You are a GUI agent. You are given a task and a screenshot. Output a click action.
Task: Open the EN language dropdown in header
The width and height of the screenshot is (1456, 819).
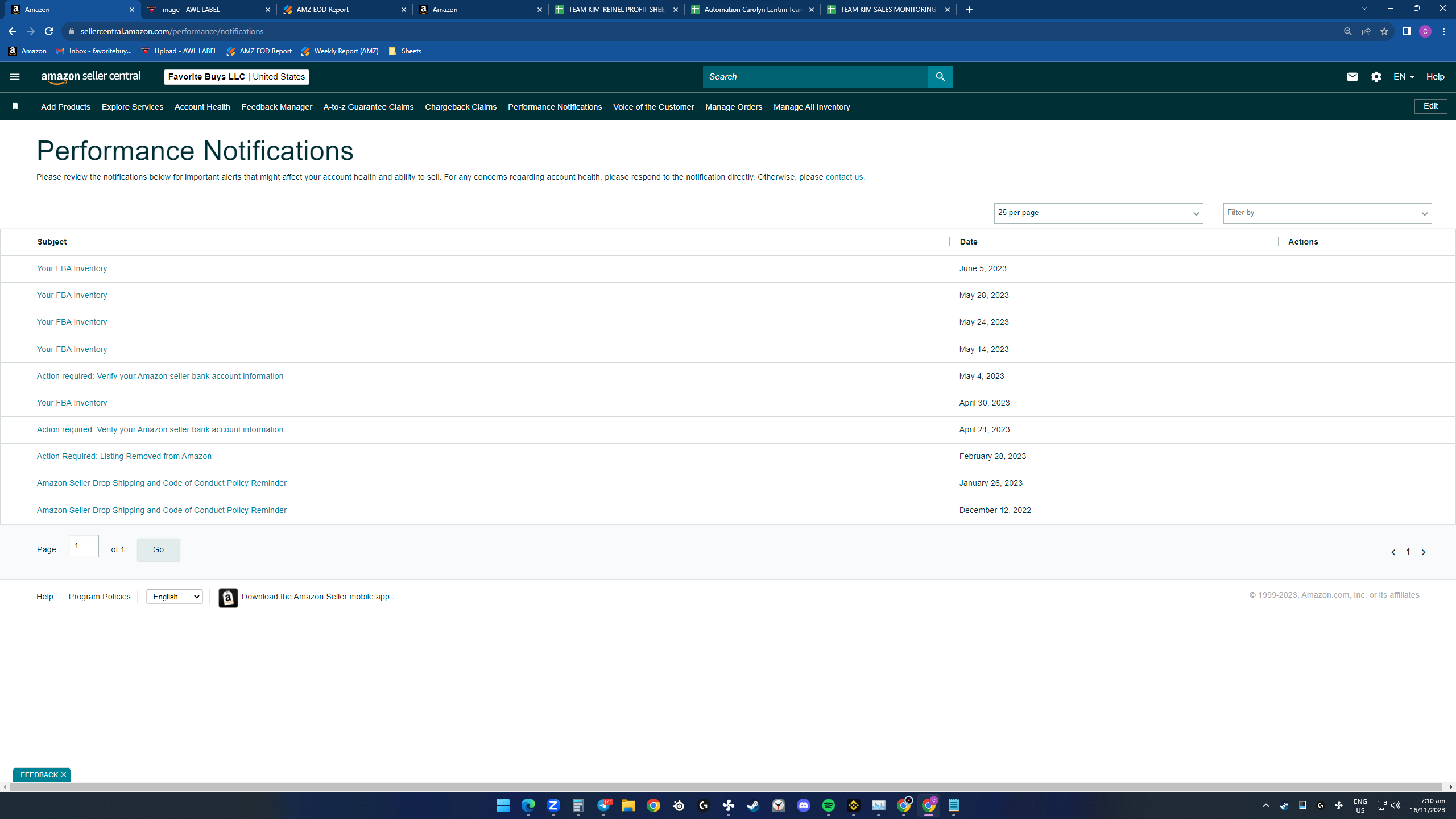click(x=1404, y=77)
